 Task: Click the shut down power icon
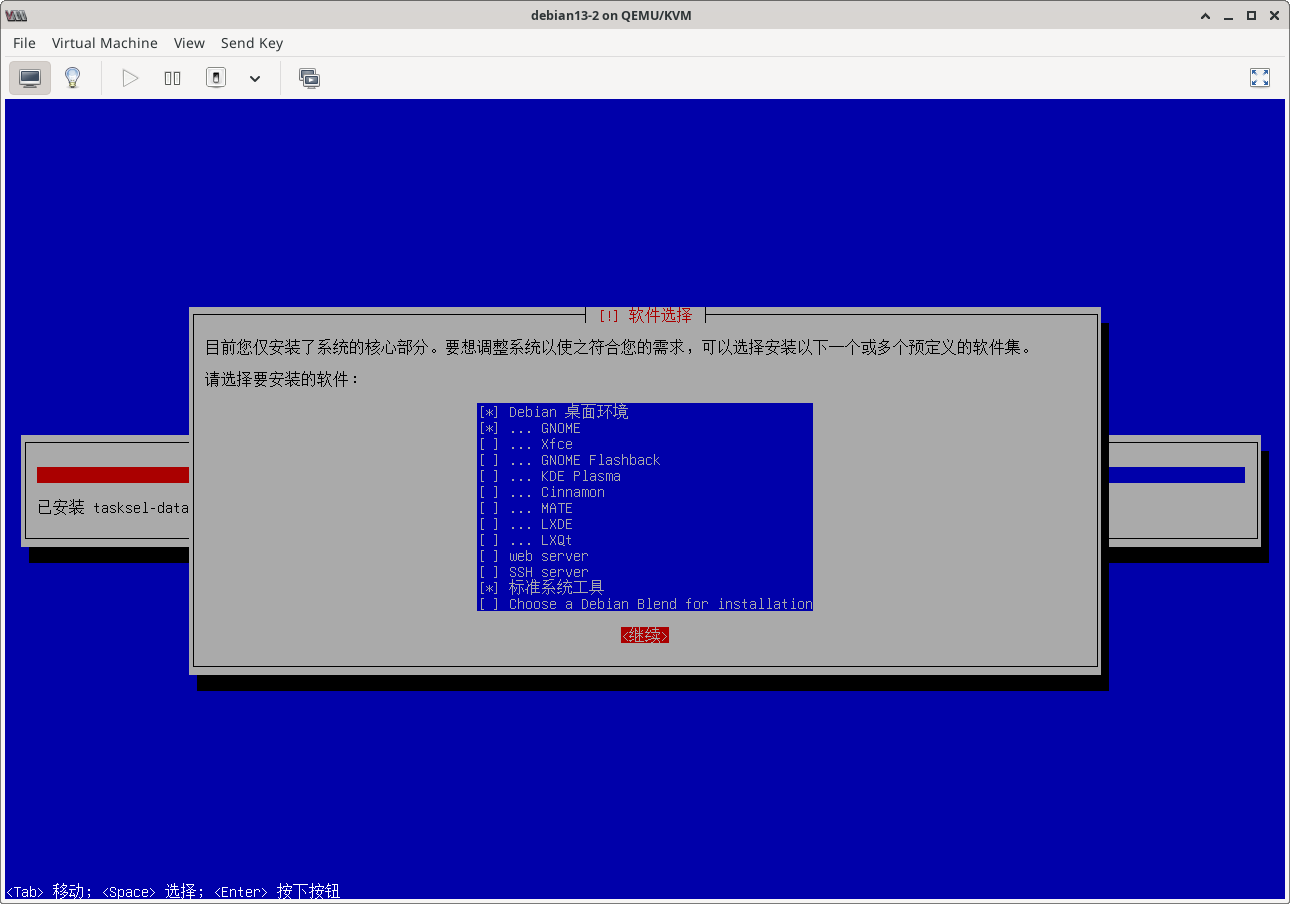pyautogui.click(x=216, y=78)
